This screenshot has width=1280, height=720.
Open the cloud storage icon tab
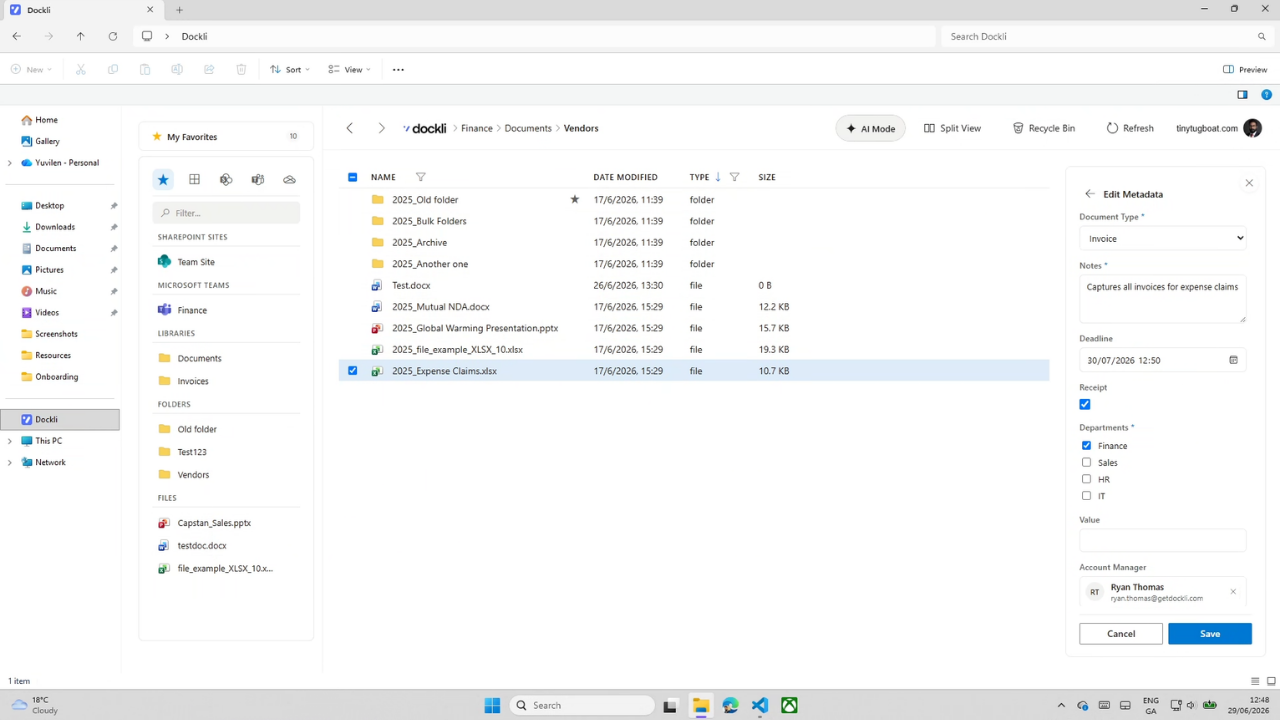click(x=289, y=180)
